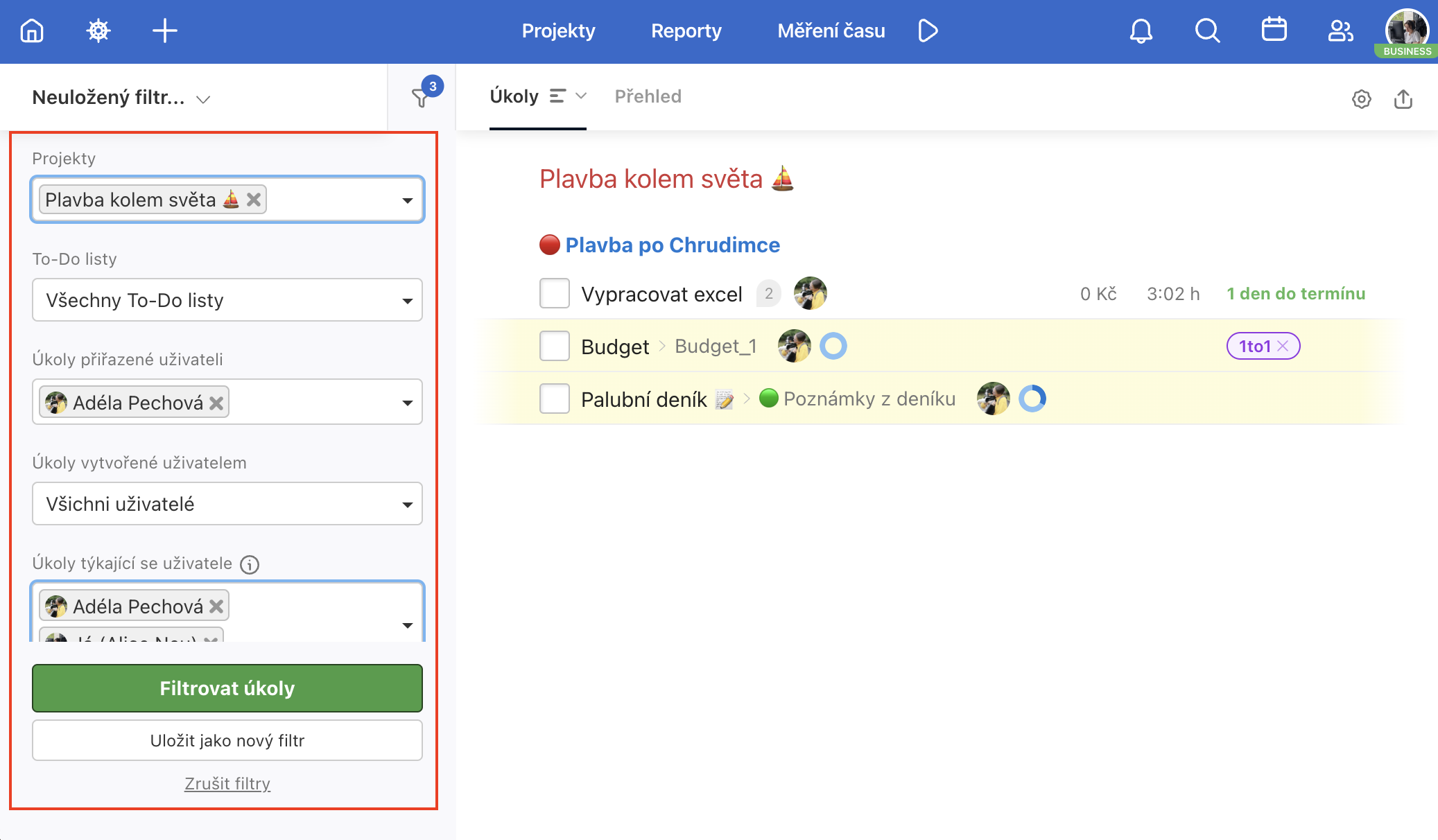
Task: Click the 3:02 h tracked time
Action: [x=1173, y=294]
